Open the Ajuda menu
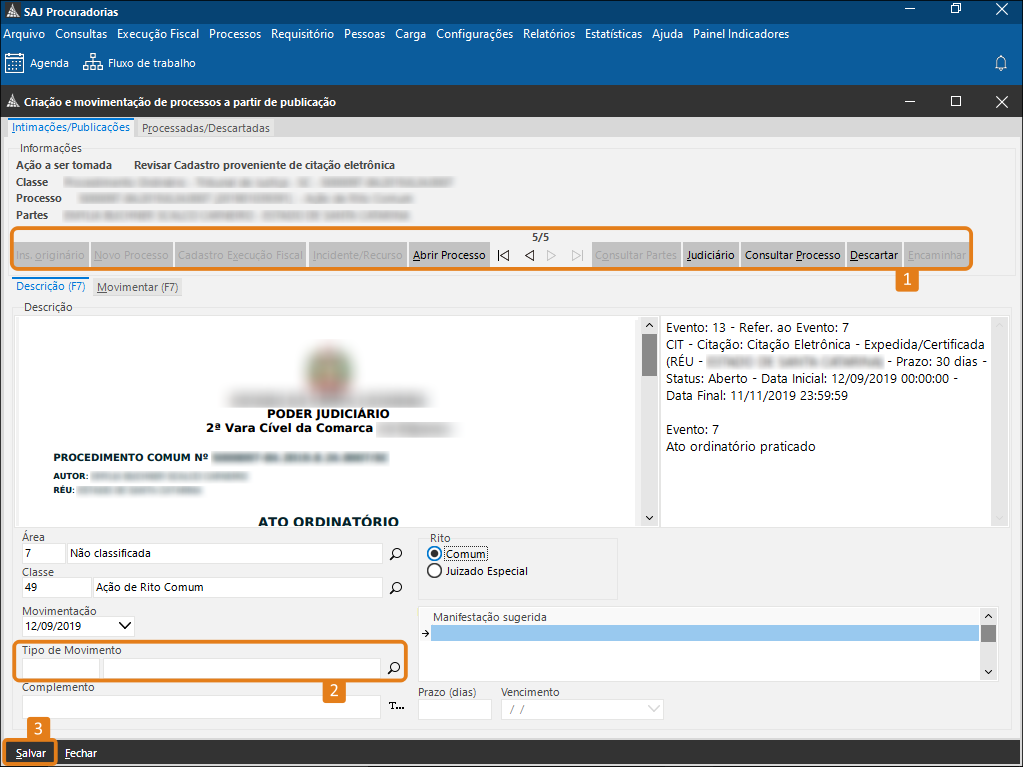The height and width of the screenshot is (767, 1023). tap(667, 34)
